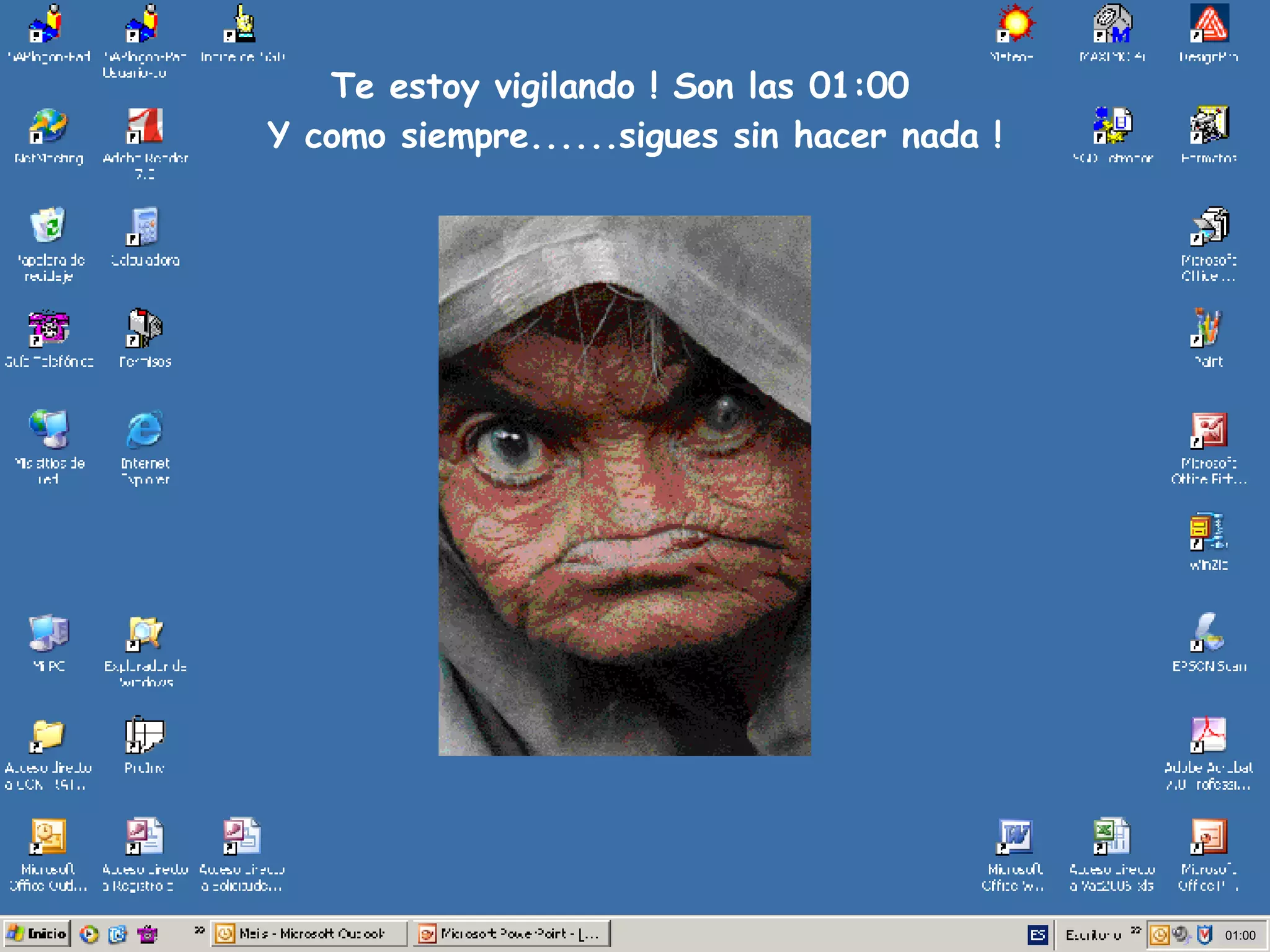Screen dimensions: 1270x952
Task: Expand the quick launch overflow chevron
Action: coord(199,930)
